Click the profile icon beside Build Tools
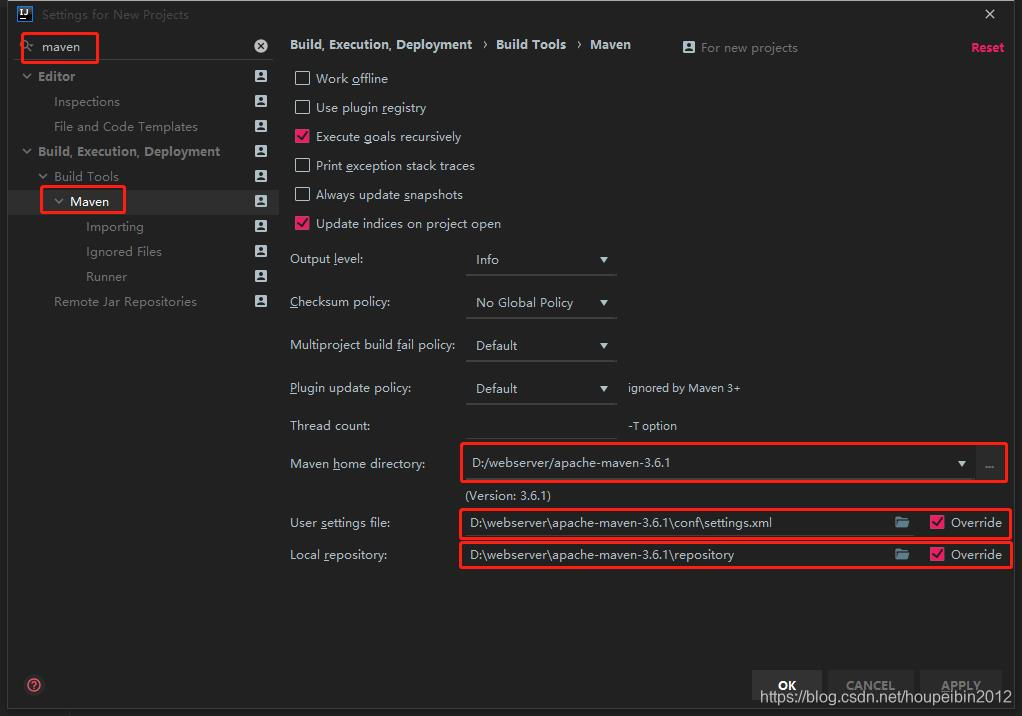The image size is (1022, 716). coord(261,176)
